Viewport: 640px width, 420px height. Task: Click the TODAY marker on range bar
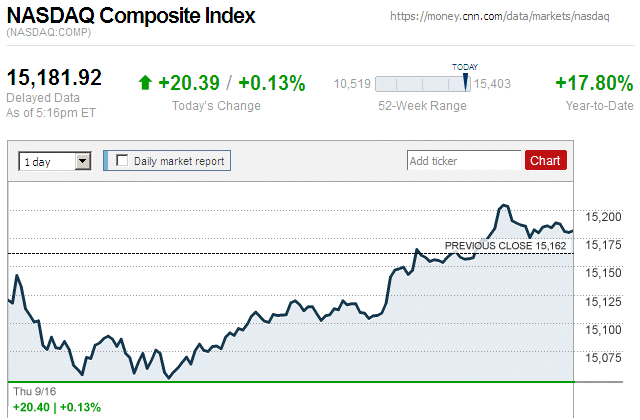(465, 82)
